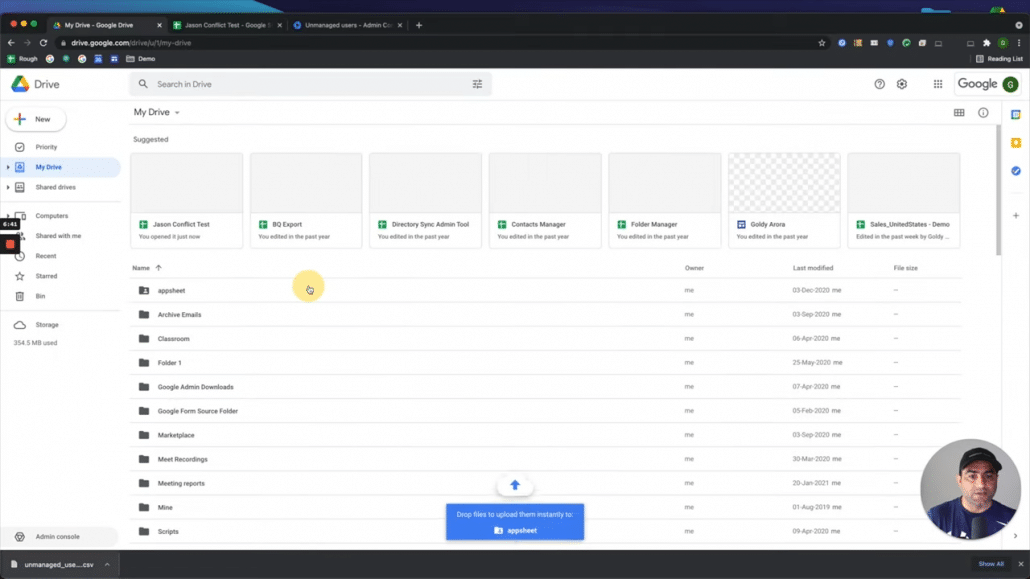The width and height of the screenshot is (1030, 579).
Task: Select the Classroom folder
Action: 545,338
